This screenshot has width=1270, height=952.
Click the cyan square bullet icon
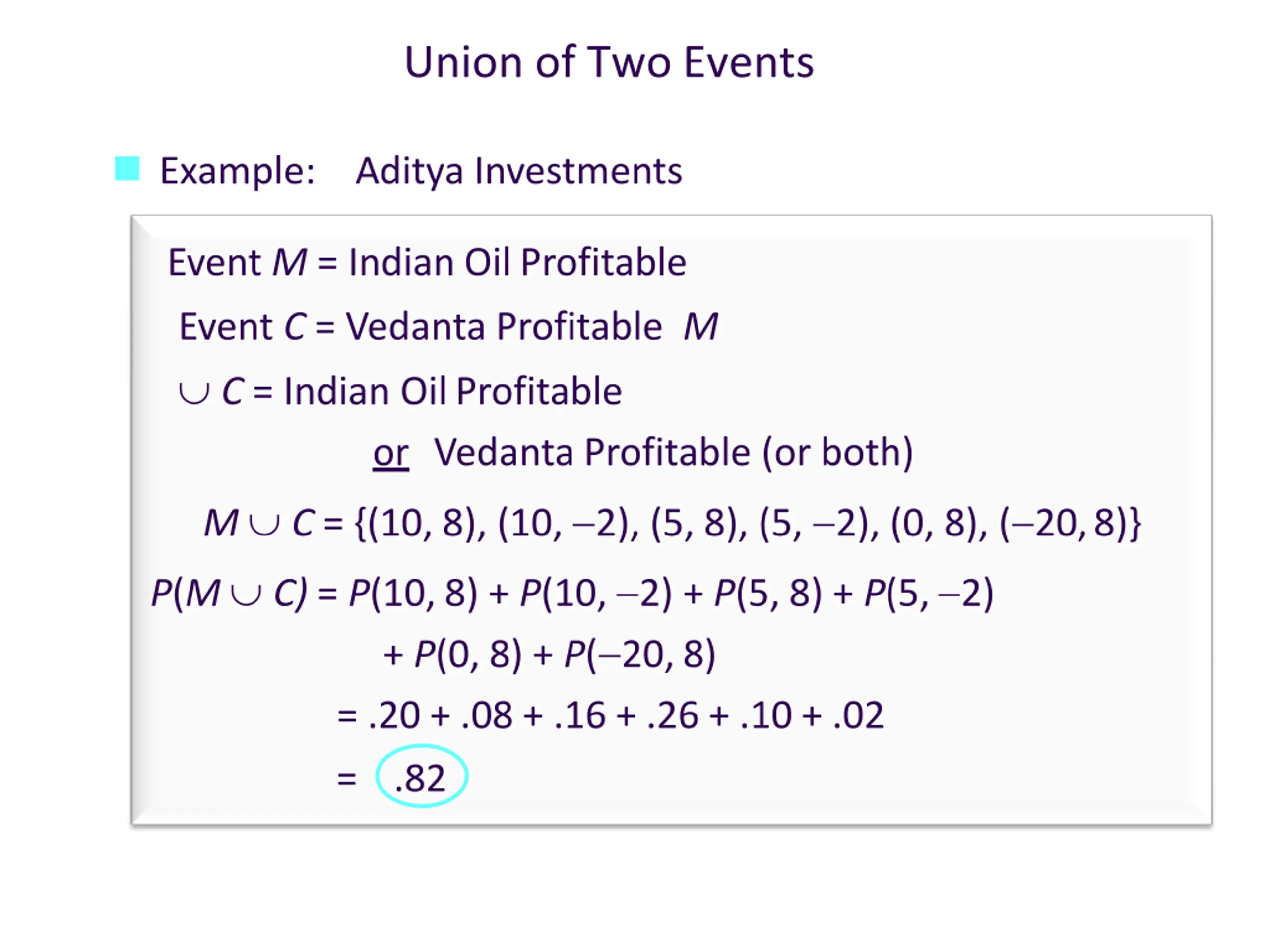(x=127, y=169)
